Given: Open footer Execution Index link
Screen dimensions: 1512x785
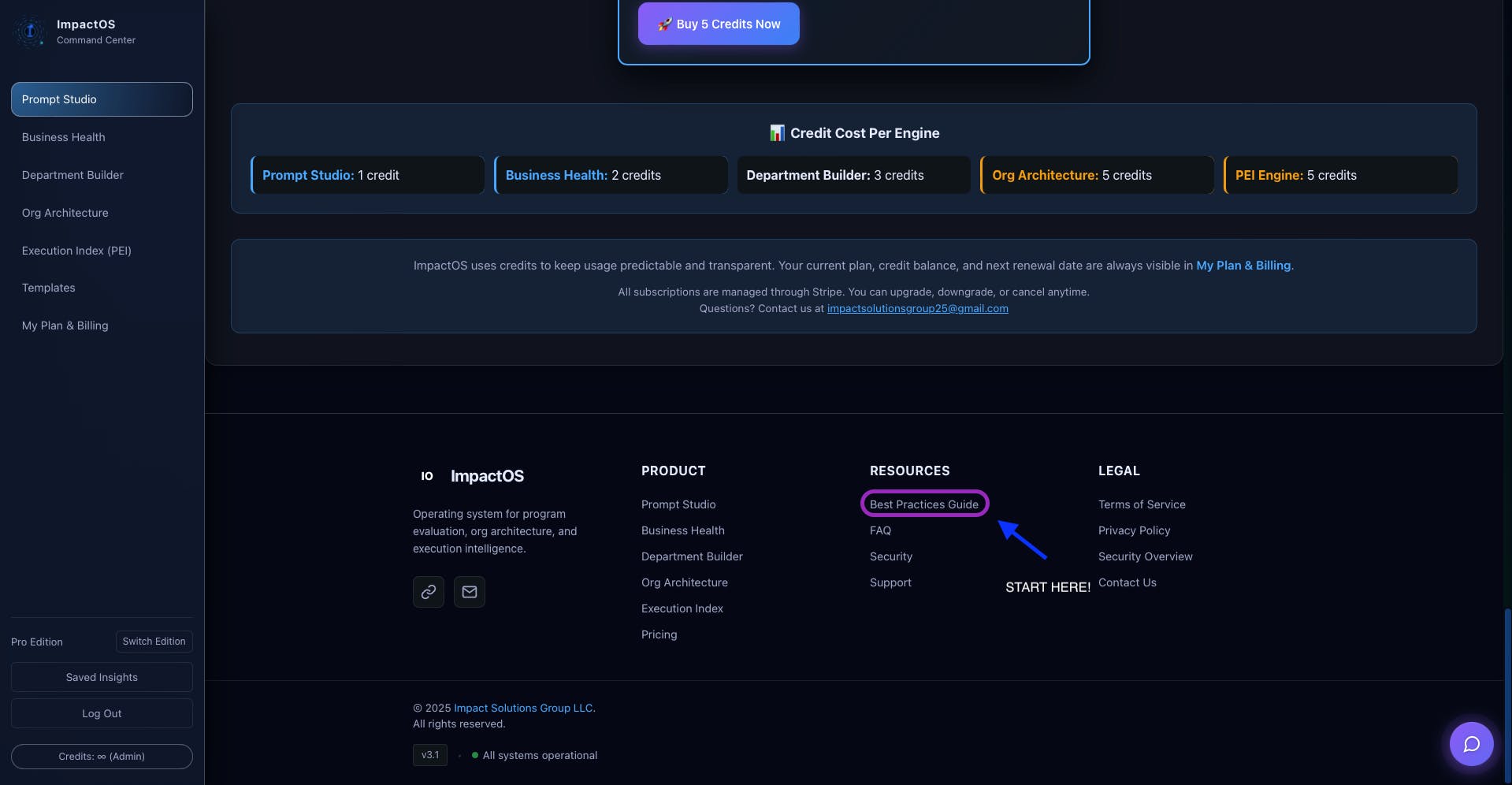Looking at the screenshot, I should coord(682,608).
